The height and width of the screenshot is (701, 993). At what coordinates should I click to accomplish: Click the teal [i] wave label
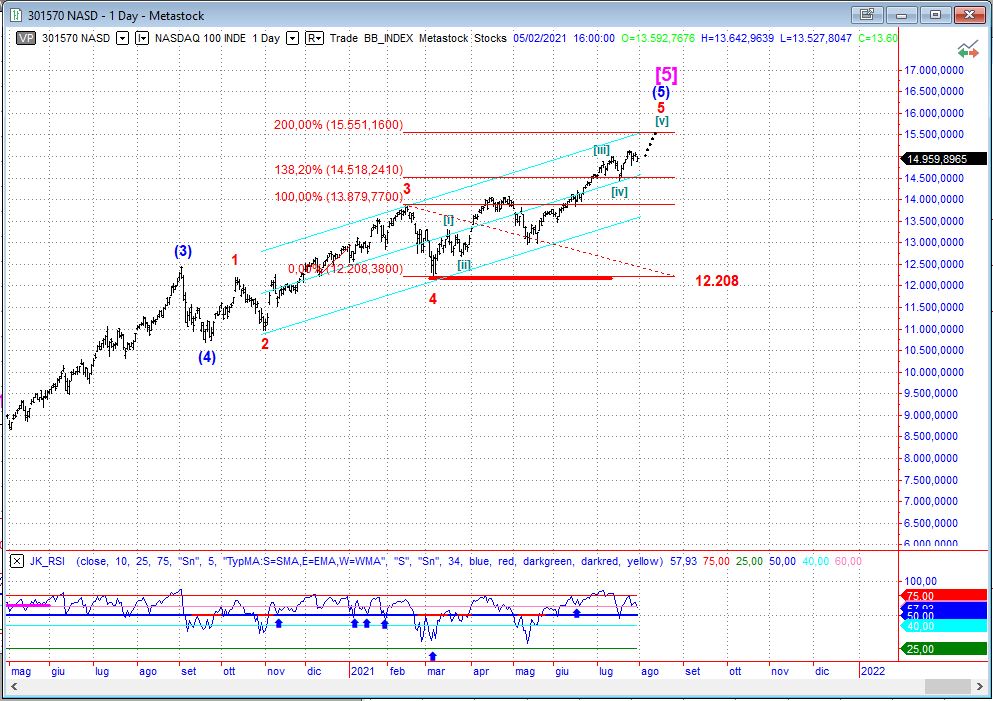pos(448,220)
